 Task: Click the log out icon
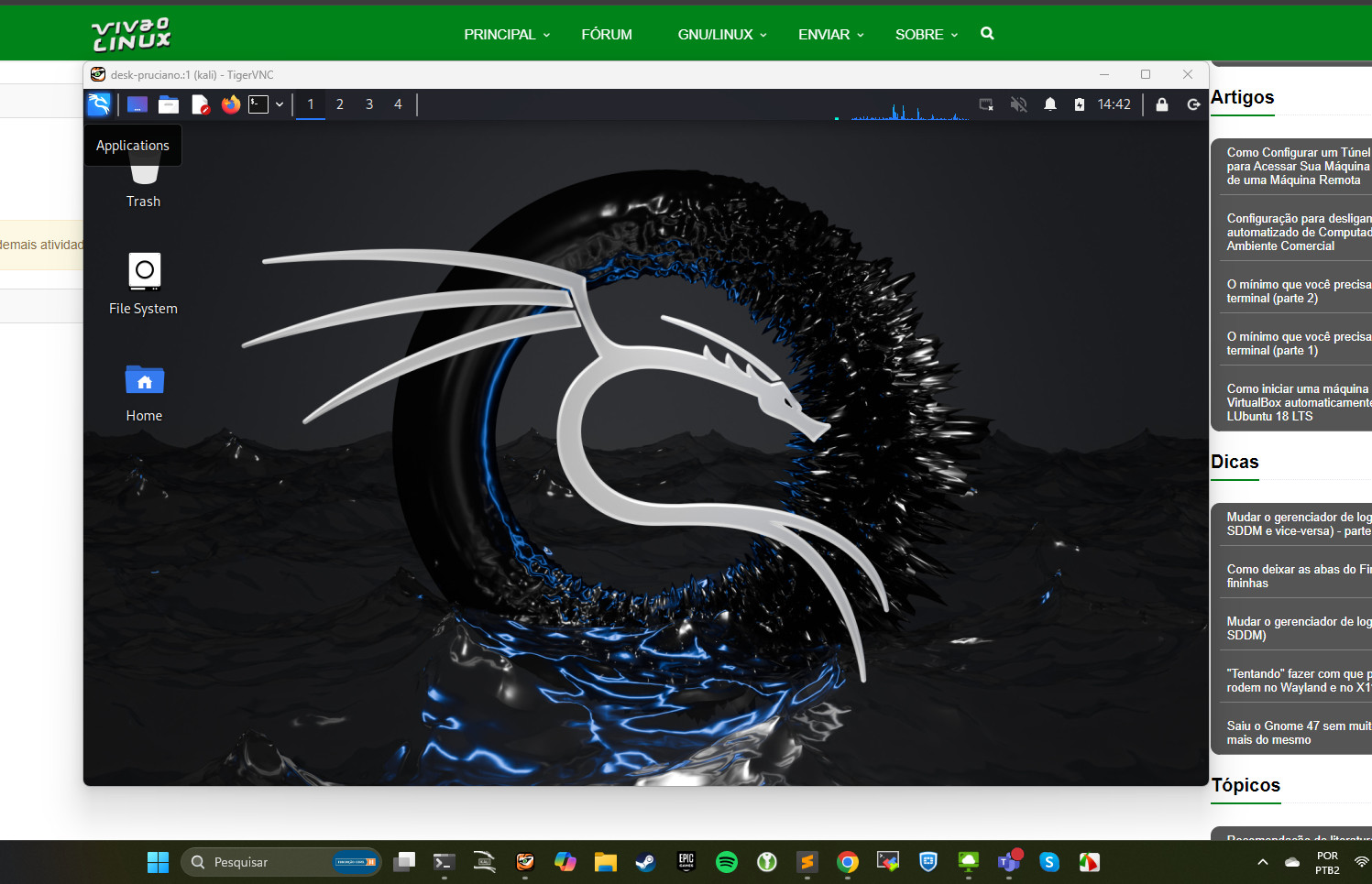1193,104
